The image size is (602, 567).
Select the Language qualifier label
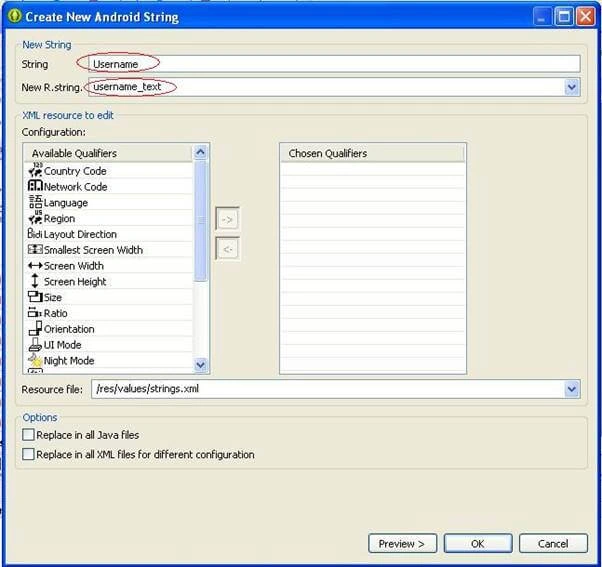click(66, 203)
